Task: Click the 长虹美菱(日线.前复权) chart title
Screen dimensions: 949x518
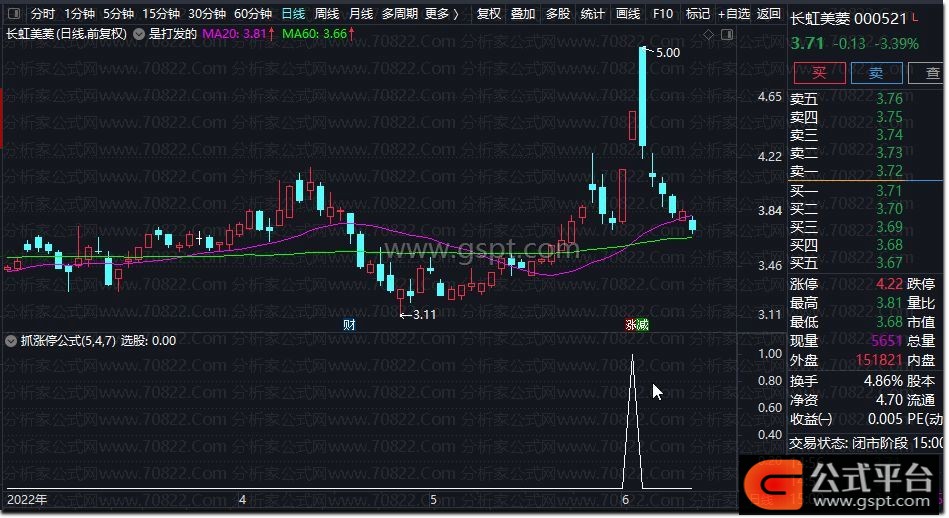Action: pos(67,34)
